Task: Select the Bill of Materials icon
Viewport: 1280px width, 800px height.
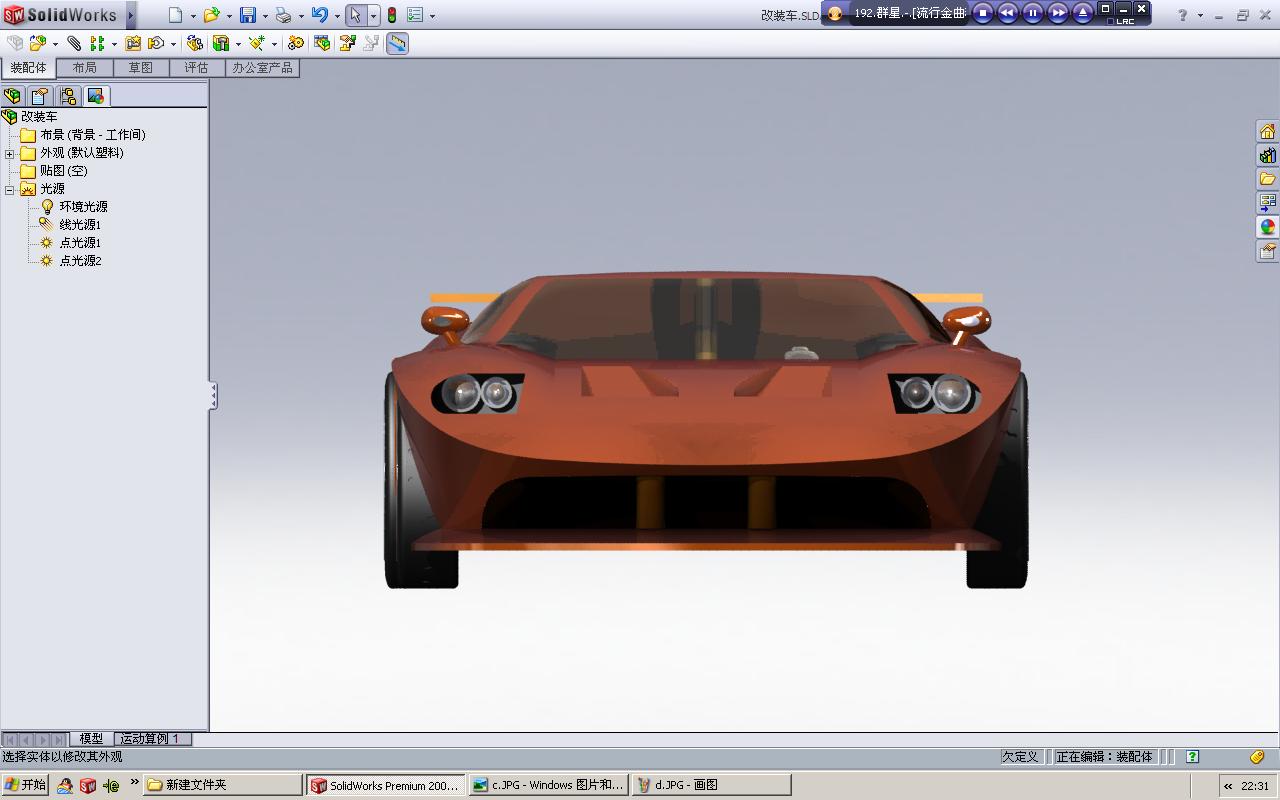Action: (322, 43)
